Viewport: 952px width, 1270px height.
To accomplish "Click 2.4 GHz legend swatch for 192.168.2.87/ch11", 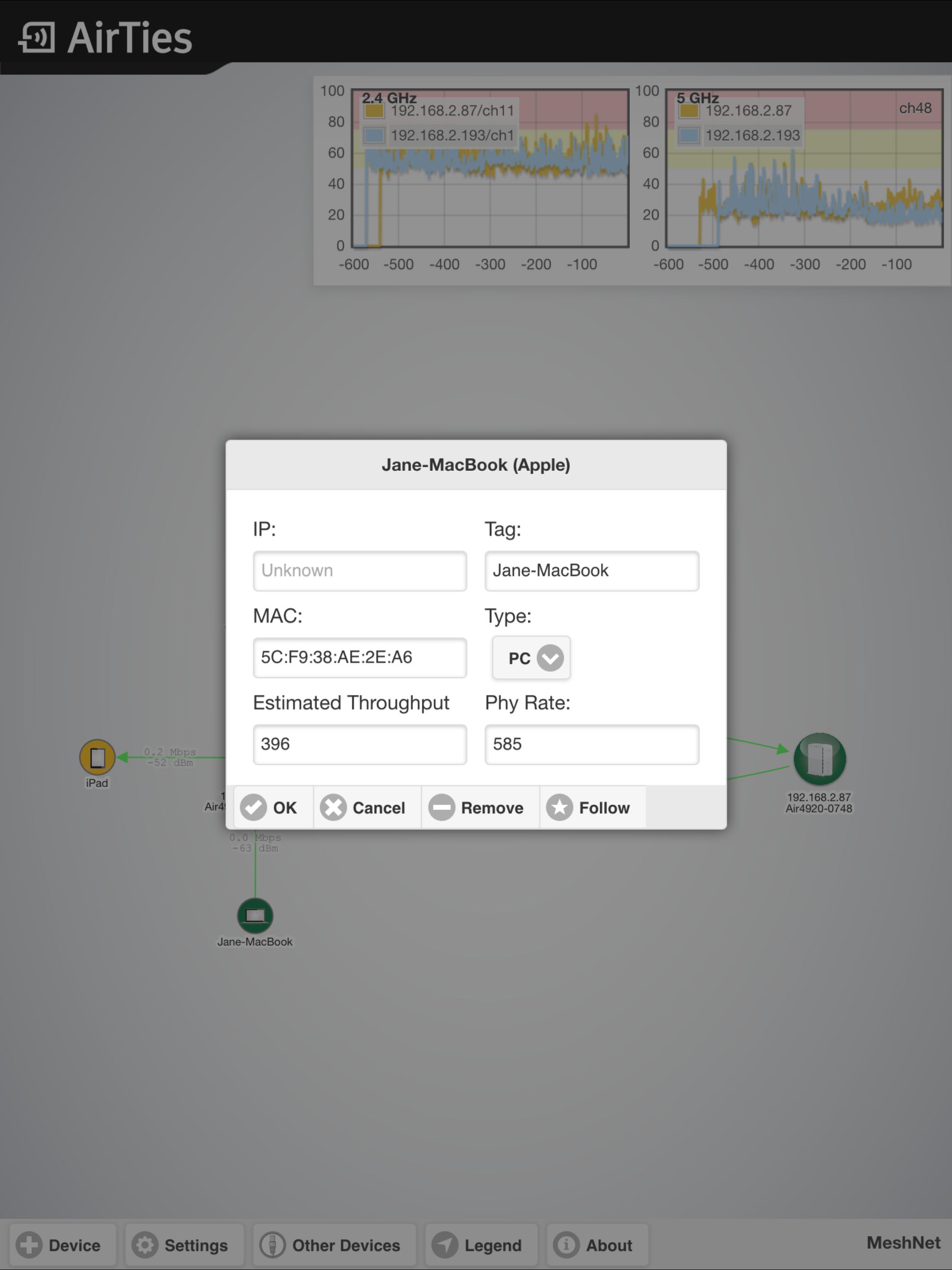I will [374, 110].
